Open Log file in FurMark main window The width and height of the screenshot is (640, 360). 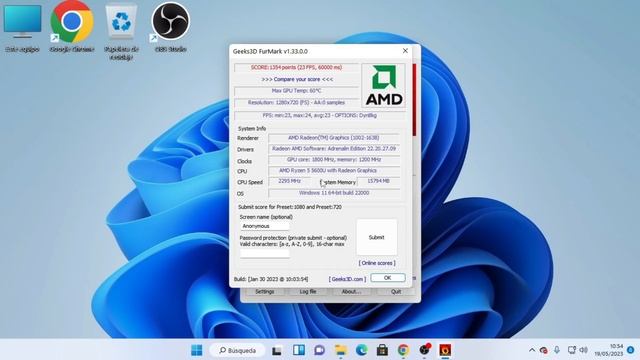click(308, 292)
